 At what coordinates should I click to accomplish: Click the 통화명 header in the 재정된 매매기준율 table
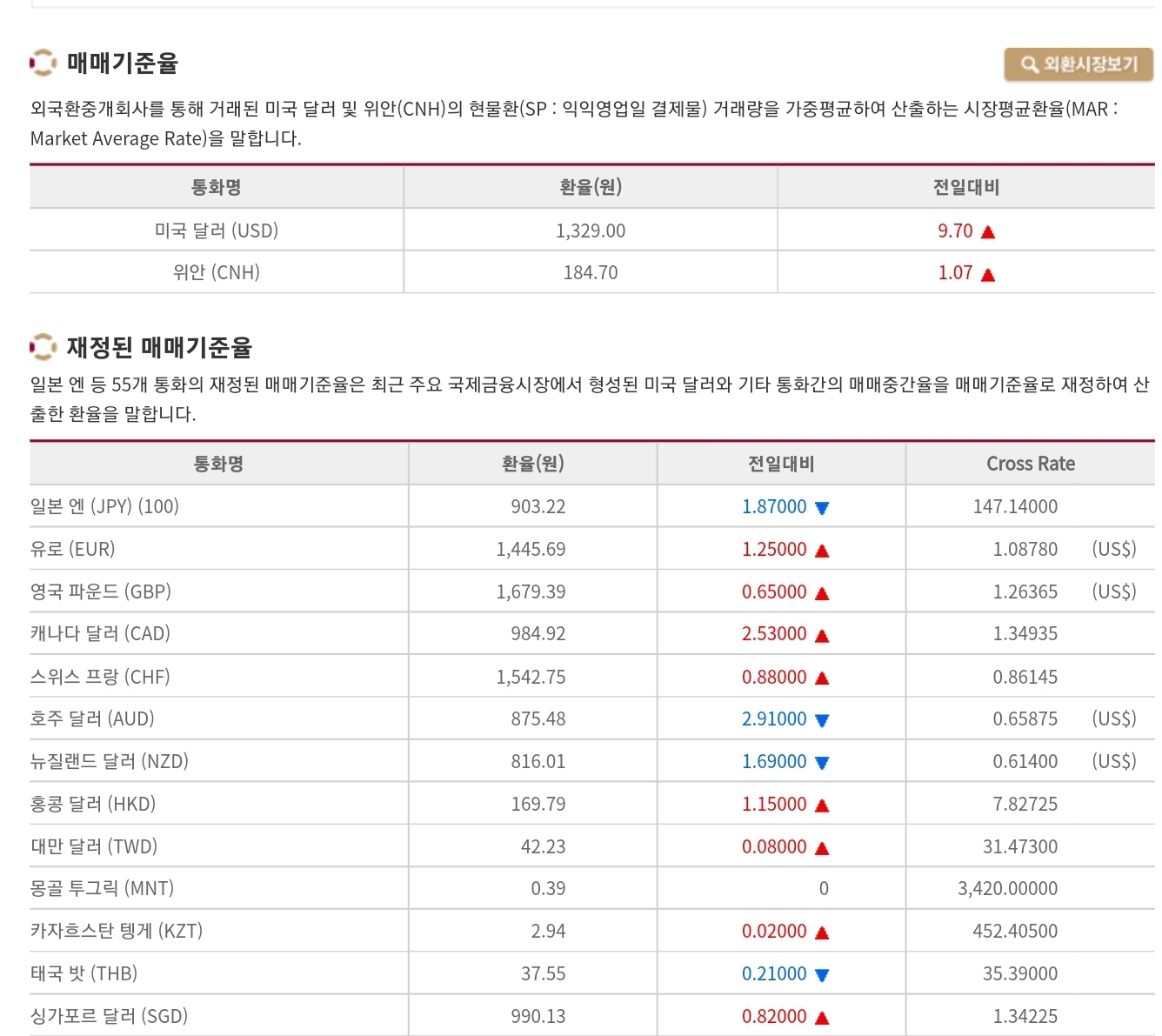(x=218, y=464)
